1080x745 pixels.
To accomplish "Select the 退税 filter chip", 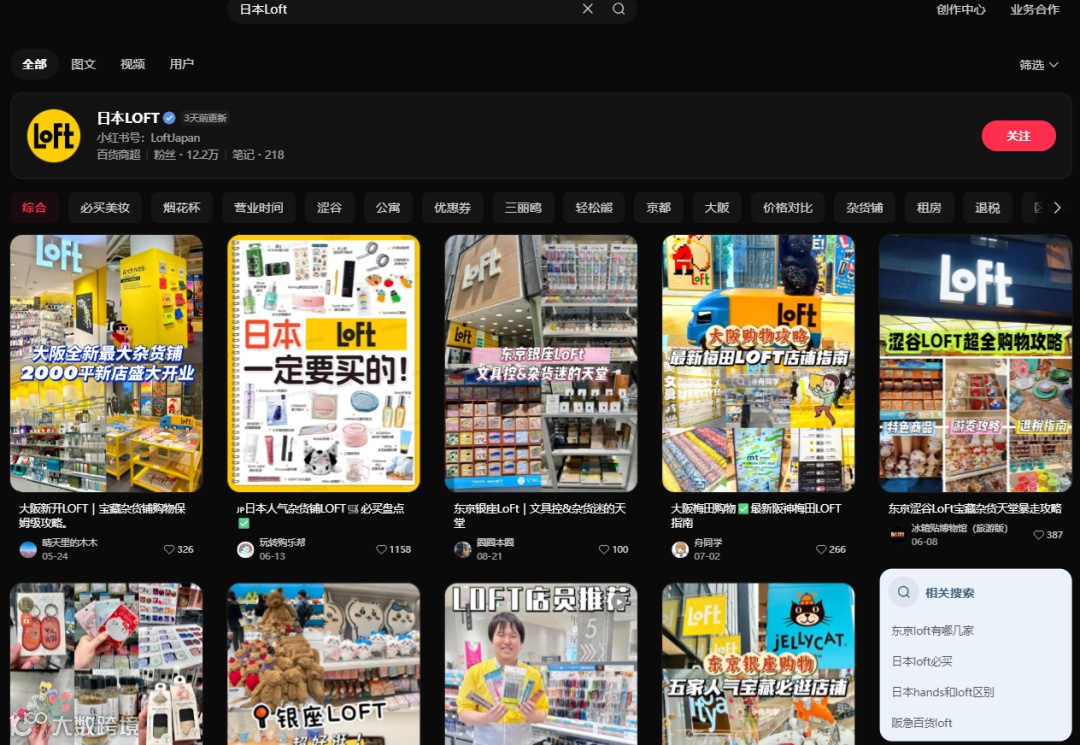I will click(987, 207).
